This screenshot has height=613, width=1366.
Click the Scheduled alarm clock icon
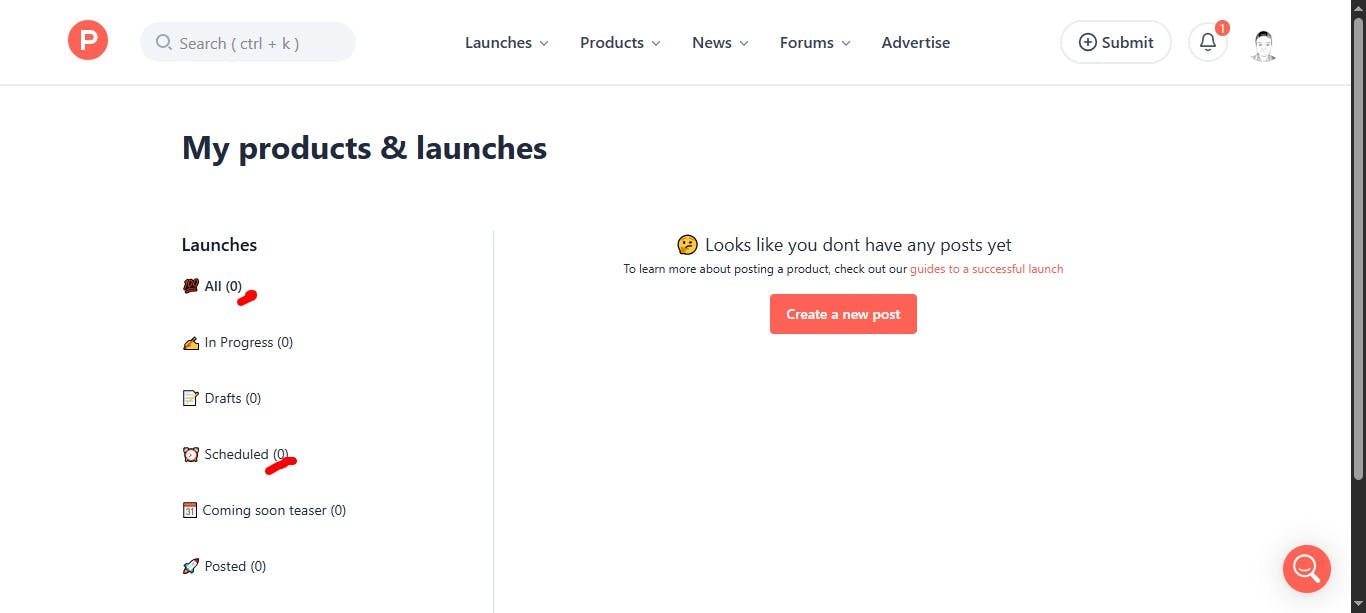point(191,454)
